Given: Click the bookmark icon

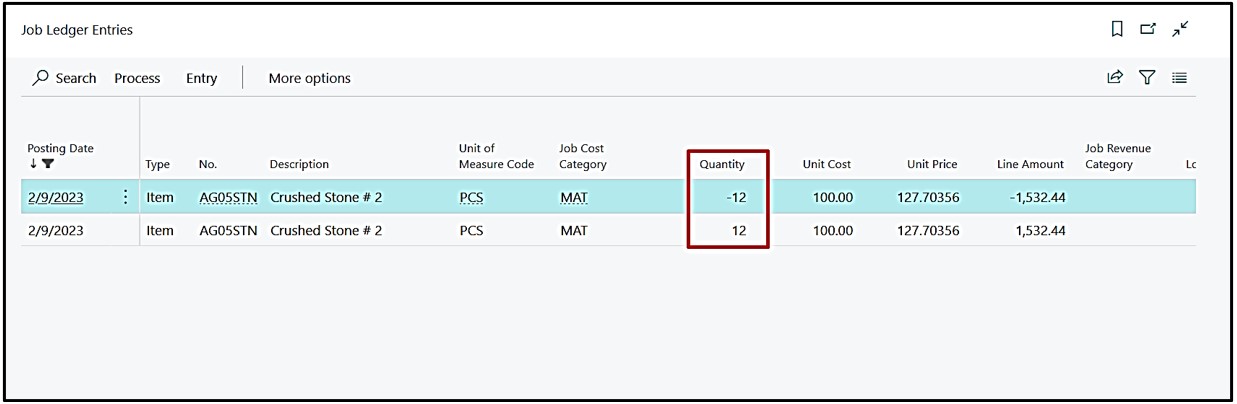Looking at the screenshot, I should [x=1117, y=30].
